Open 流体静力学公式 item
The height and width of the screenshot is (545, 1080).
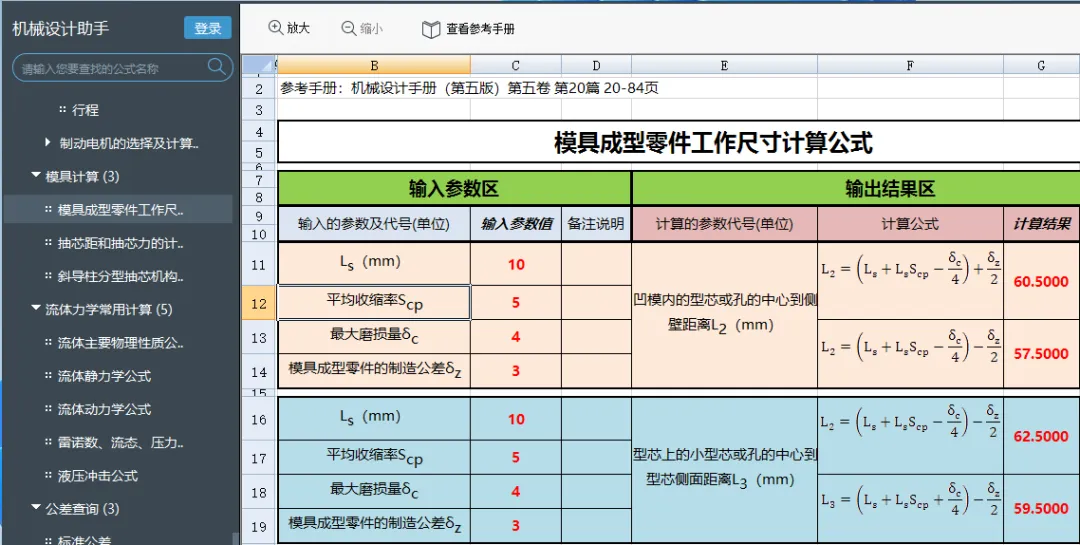pos(104,376)
